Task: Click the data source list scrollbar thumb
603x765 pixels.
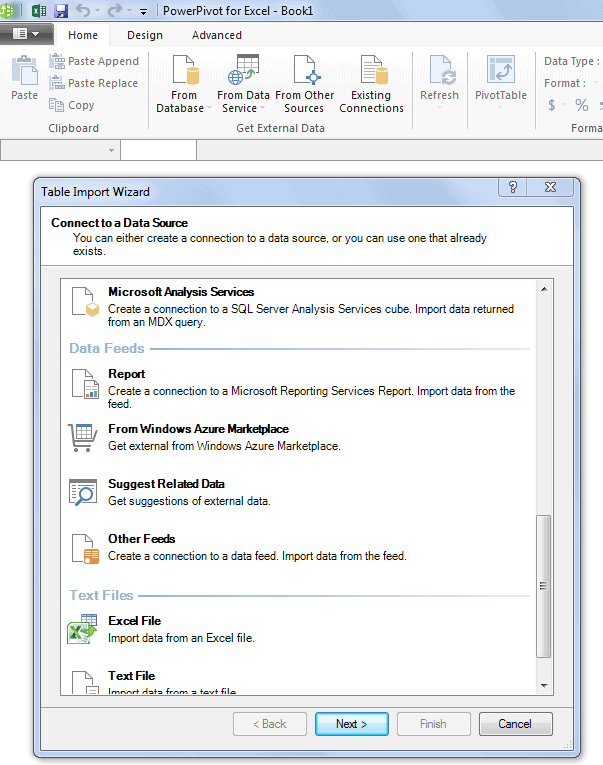Action: click(x=543, y=586)
